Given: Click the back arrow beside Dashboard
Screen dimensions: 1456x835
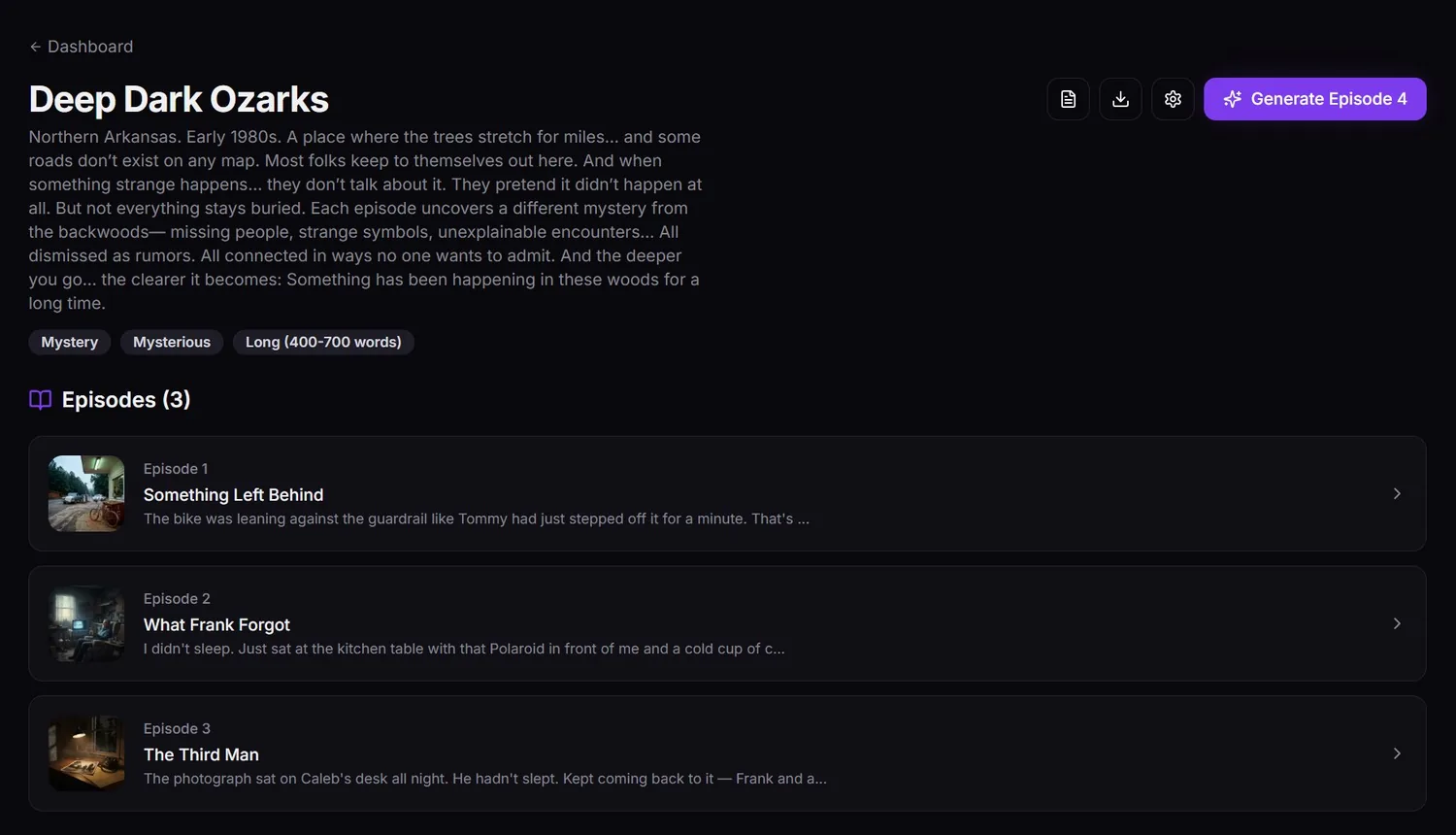Looking at the screenshot, I should click(35, 47).
